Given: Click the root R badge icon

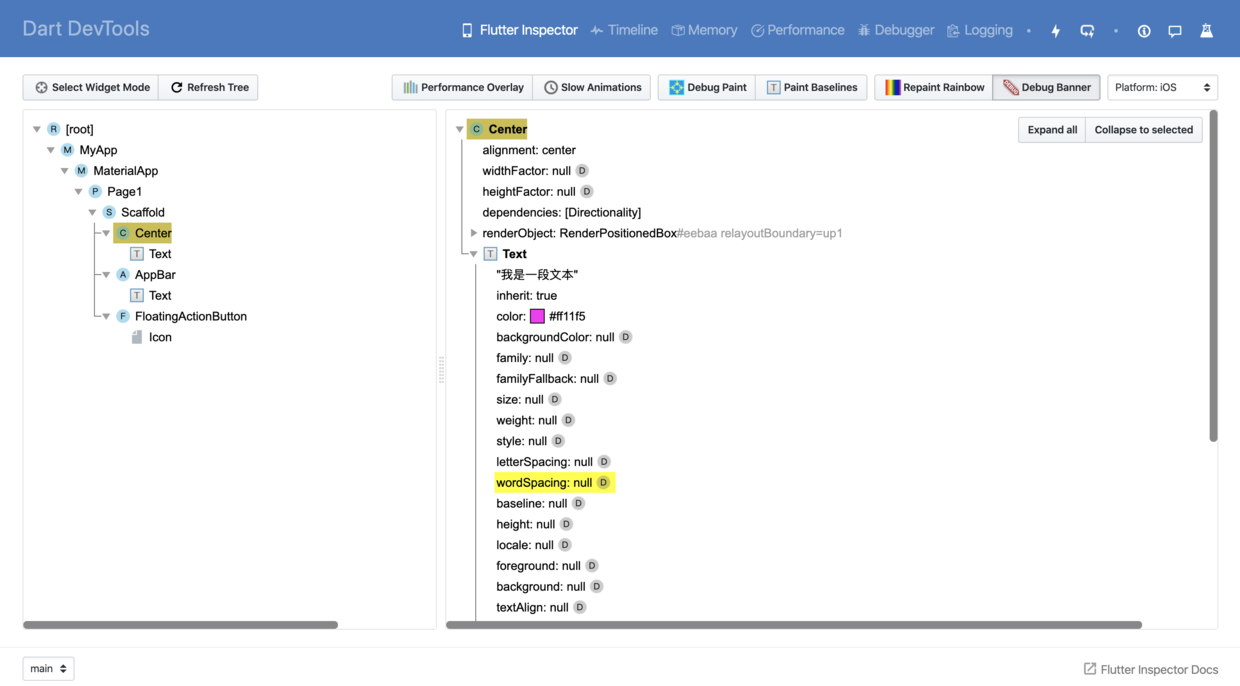Looking at the screenshot, I should point(53,129).
